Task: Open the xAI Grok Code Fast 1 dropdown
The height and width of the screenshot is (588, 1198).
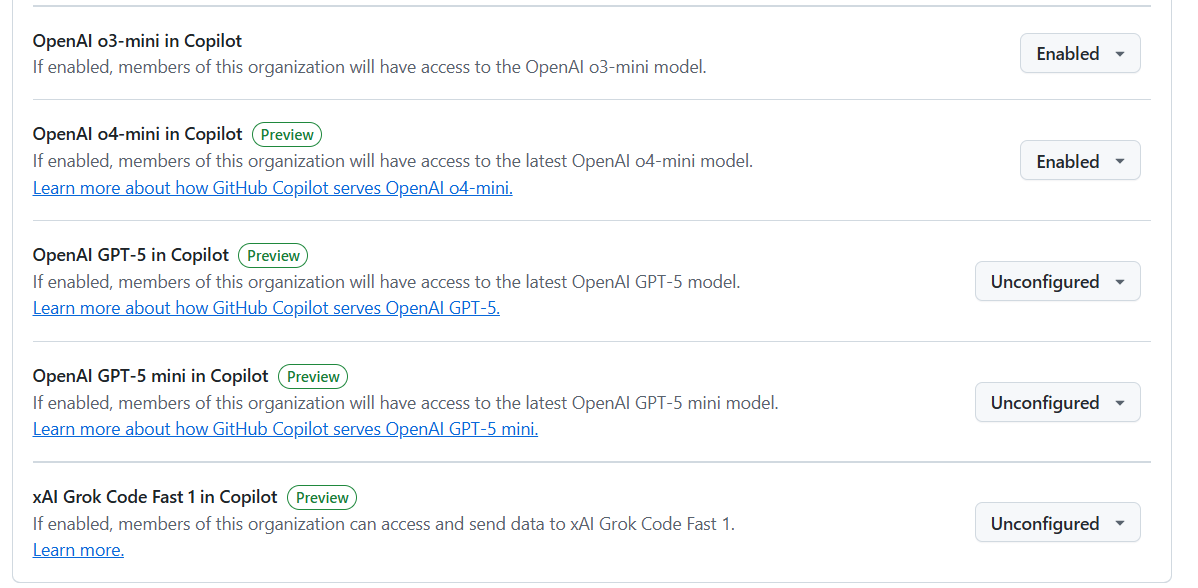Action: click(x=1057, y=523)
